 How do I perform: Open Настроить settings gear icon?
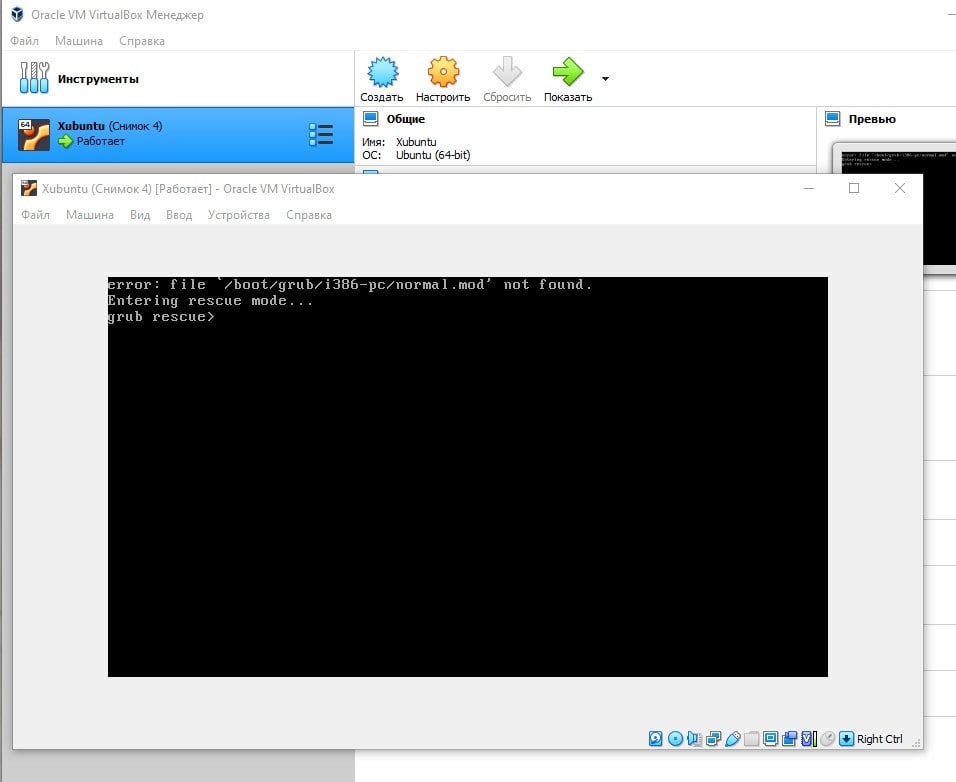[443, 72]
